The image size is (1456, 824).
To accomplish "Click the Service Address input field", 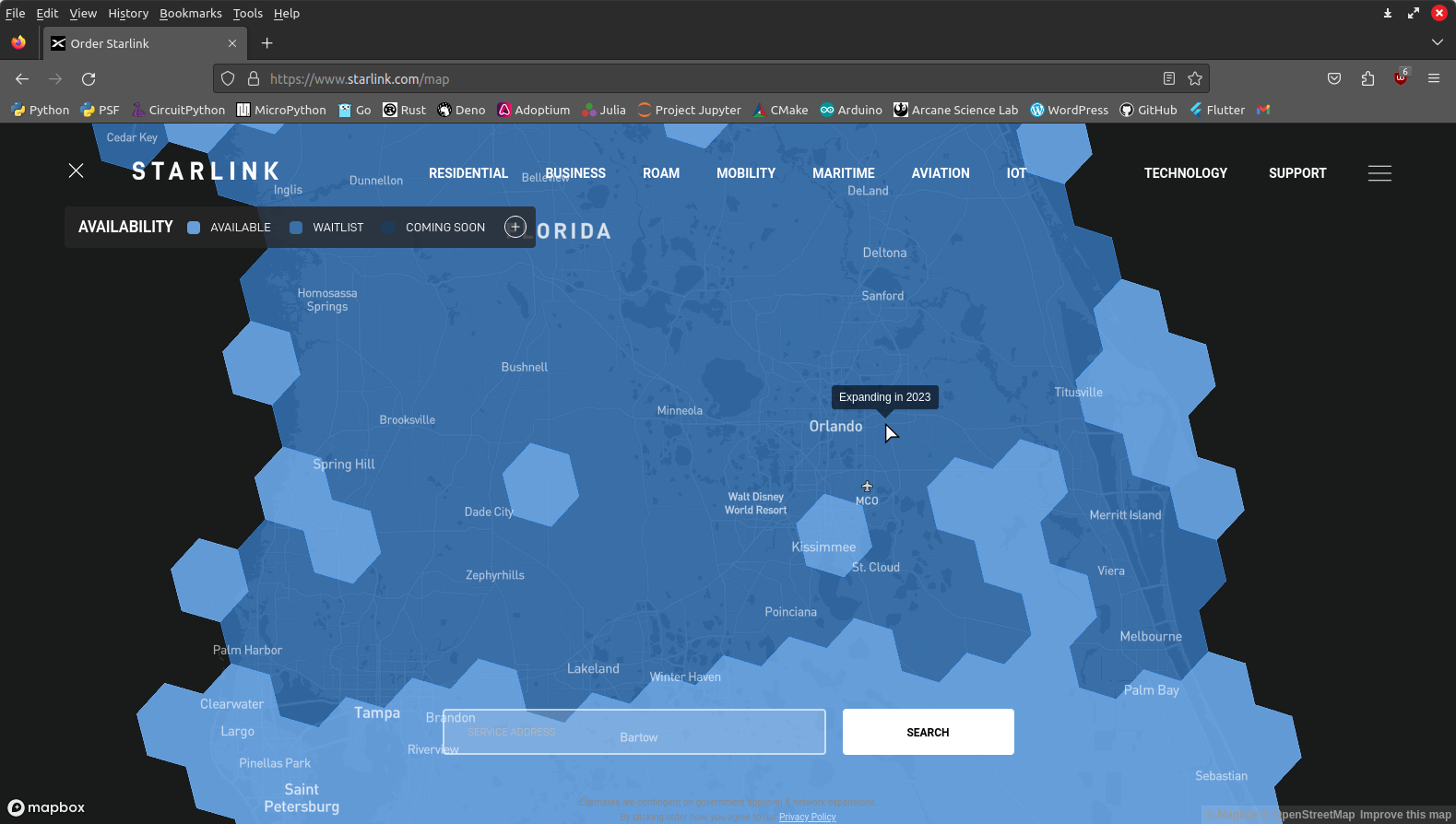I will (x=634, y=732).
